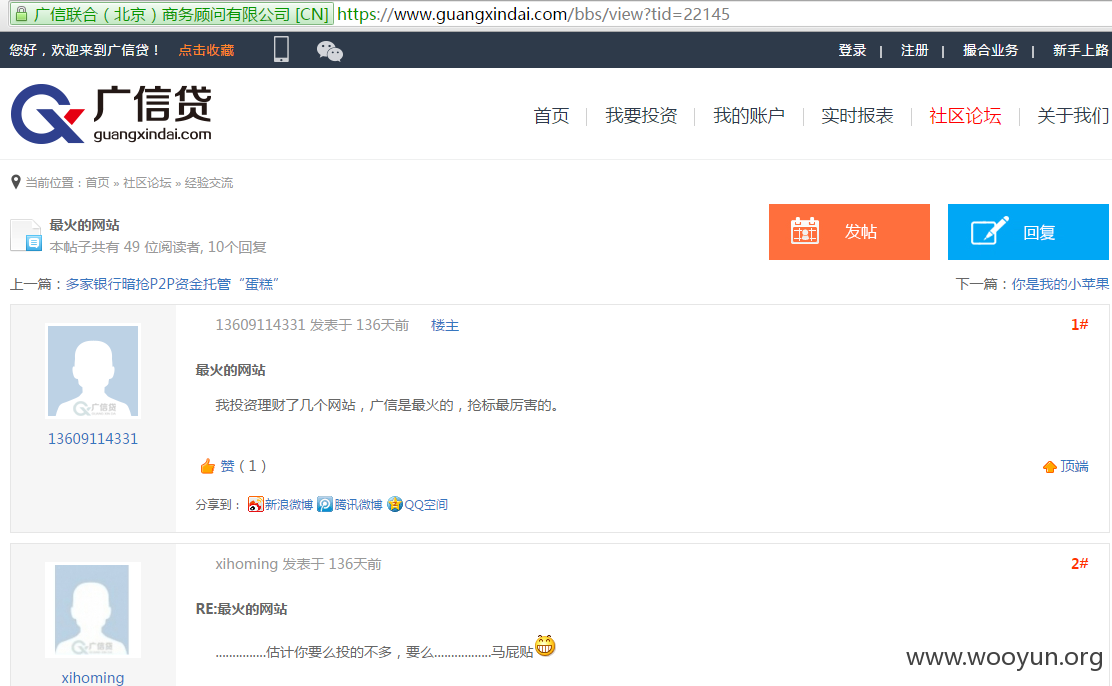1112x686 pixels.
Task: Open 我的账户 navigation item
Action: pyautogui.click(x=749, y=116)
